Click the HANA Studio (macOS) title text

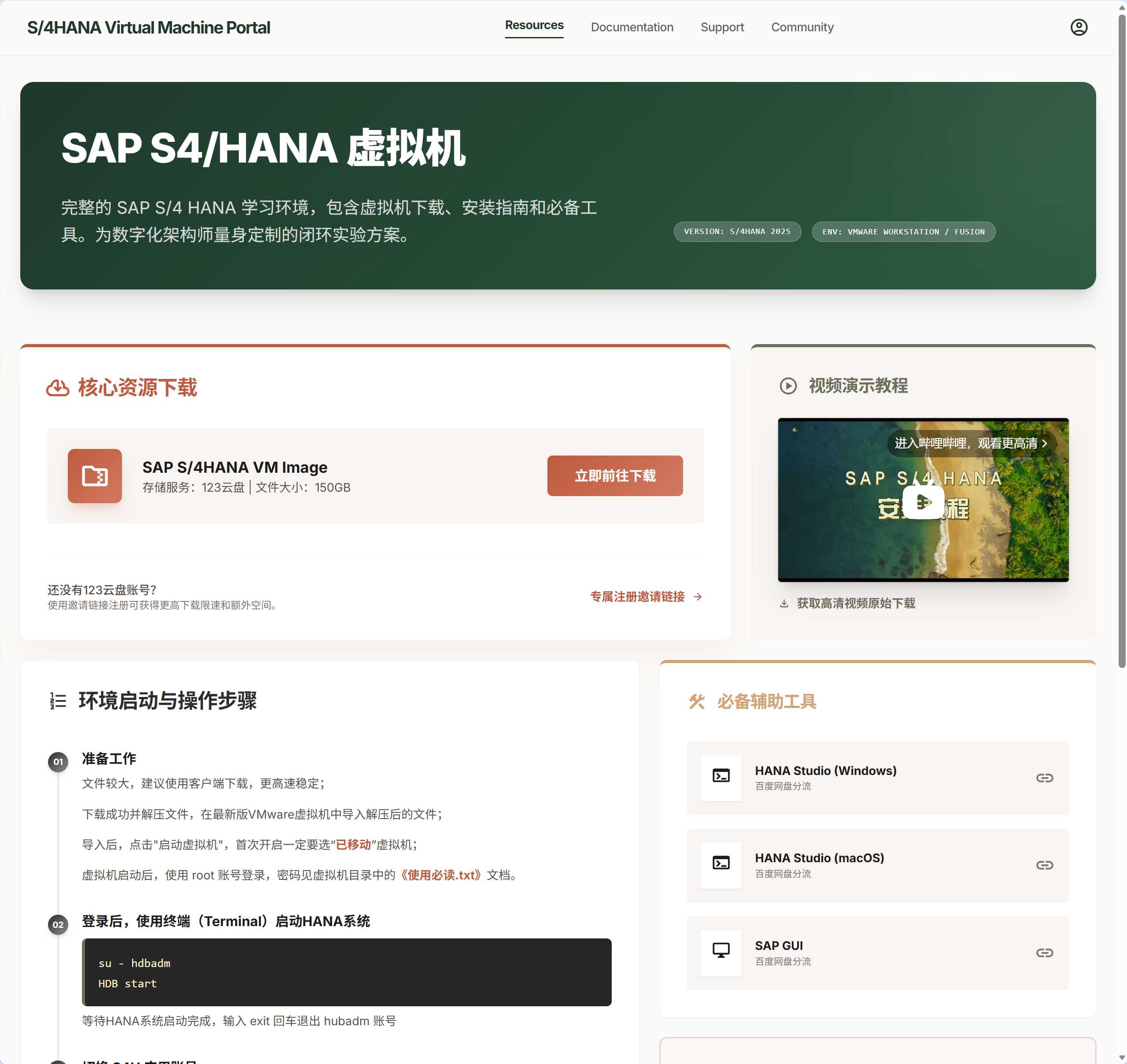coord(819,858)
